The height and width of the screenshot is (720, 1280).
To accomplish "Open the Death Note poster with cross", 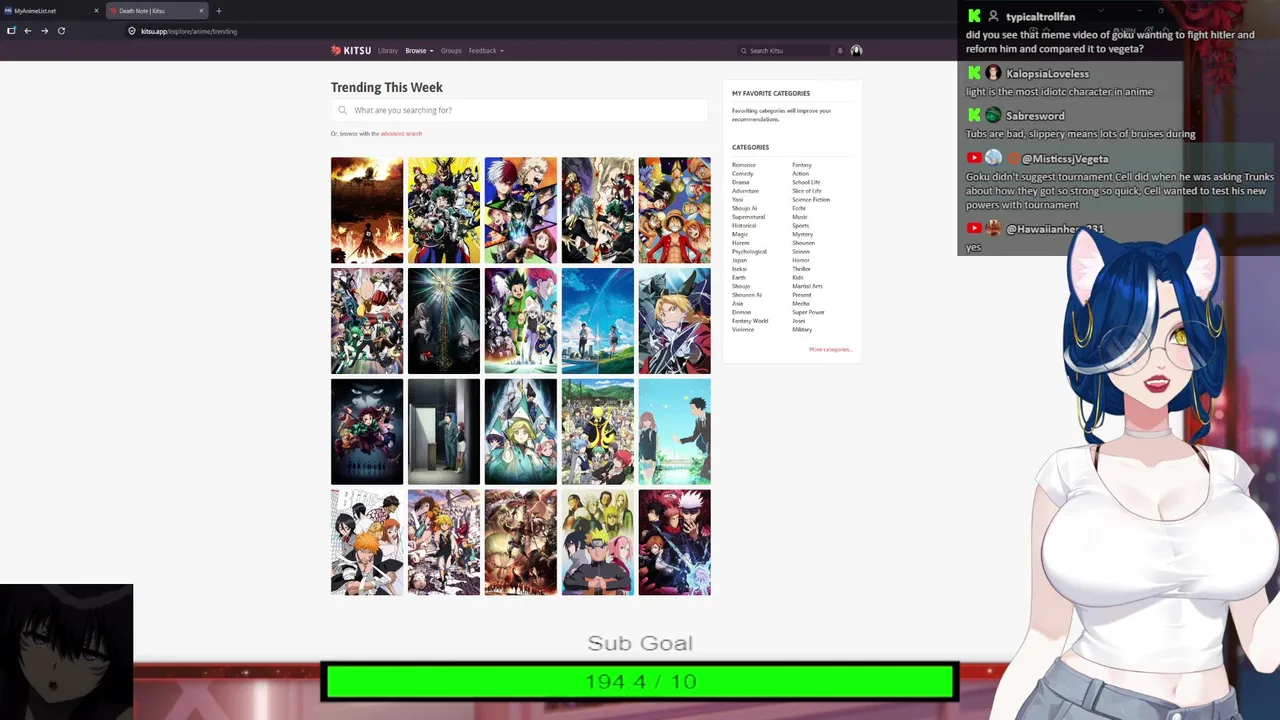I will [x=444, y=321].
